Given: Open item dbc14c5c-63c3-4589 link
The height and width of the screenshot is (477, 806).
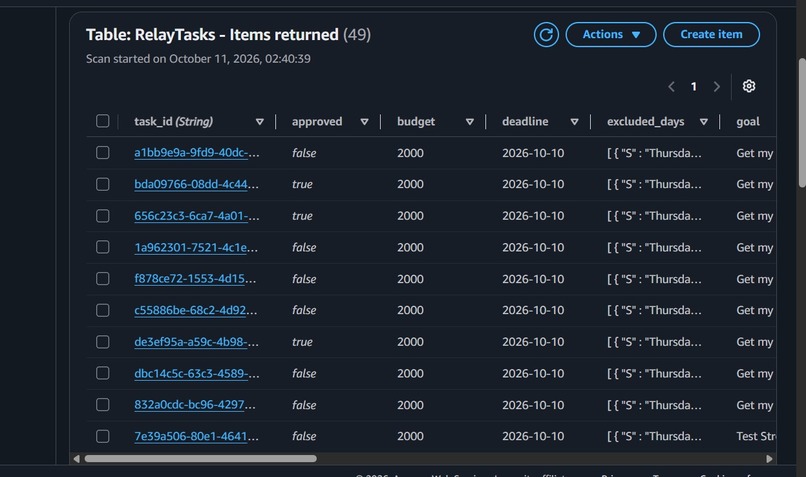Looking at the screenshot, I should click(196, 374).
